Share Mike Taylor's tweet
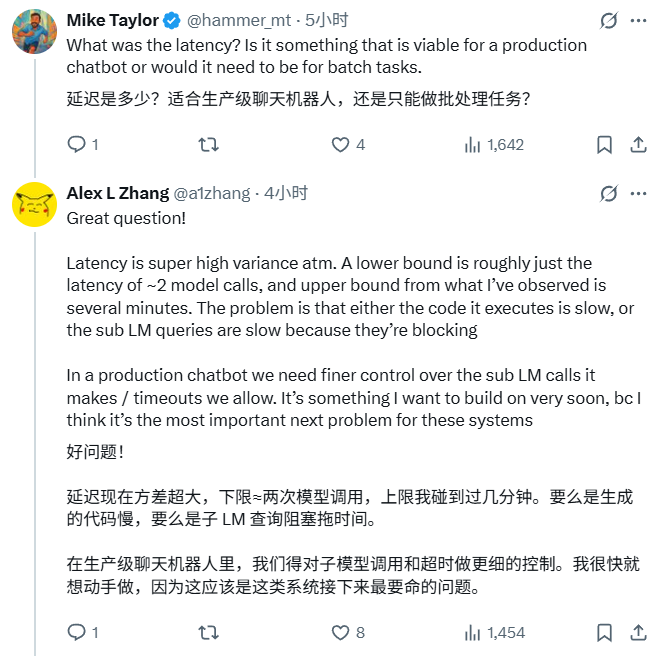Viewport: 660px width, 656px height. coord(637,145)
